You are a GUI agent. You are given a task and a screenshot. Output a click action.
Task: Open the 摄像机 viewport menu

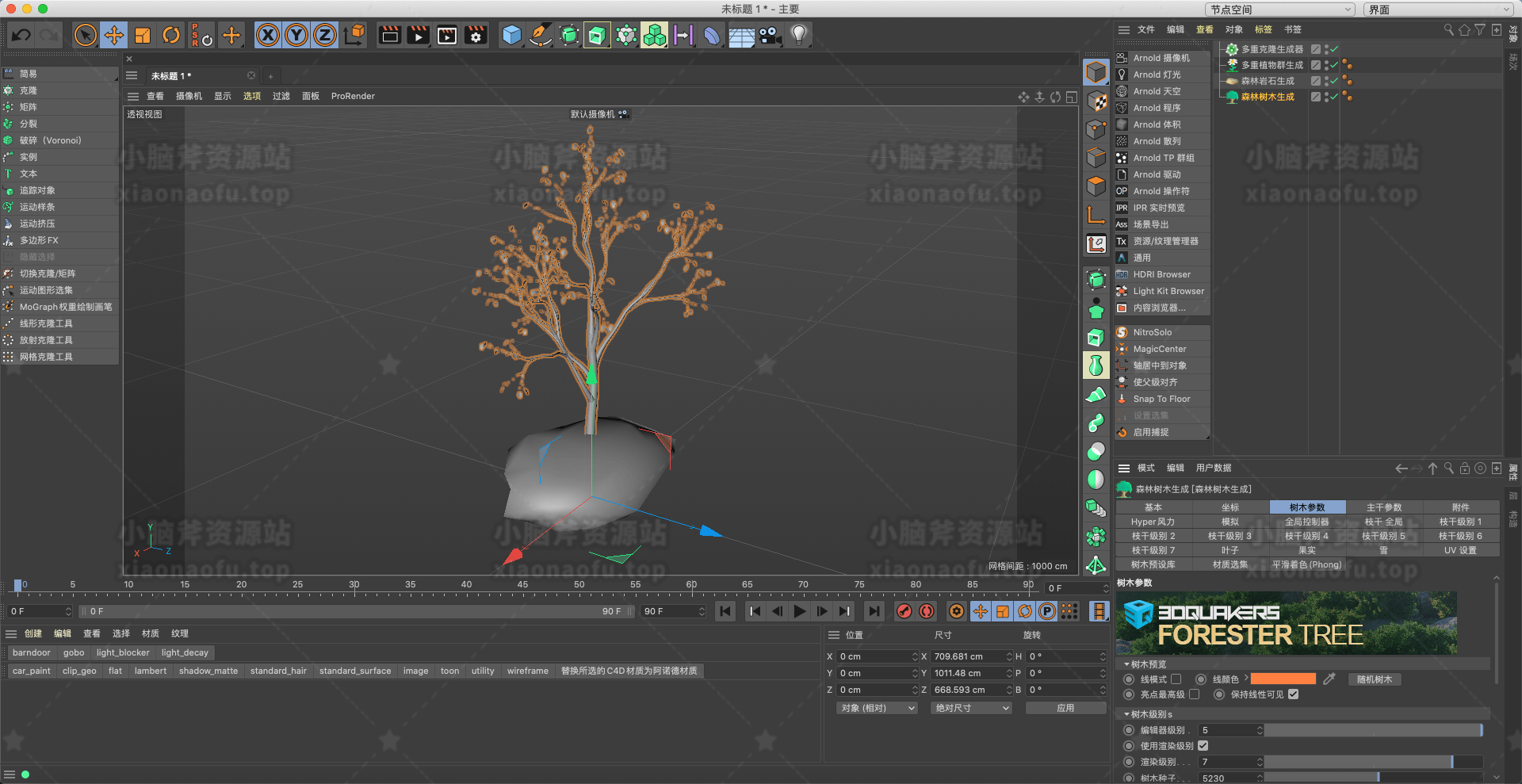tap(189, 96)
